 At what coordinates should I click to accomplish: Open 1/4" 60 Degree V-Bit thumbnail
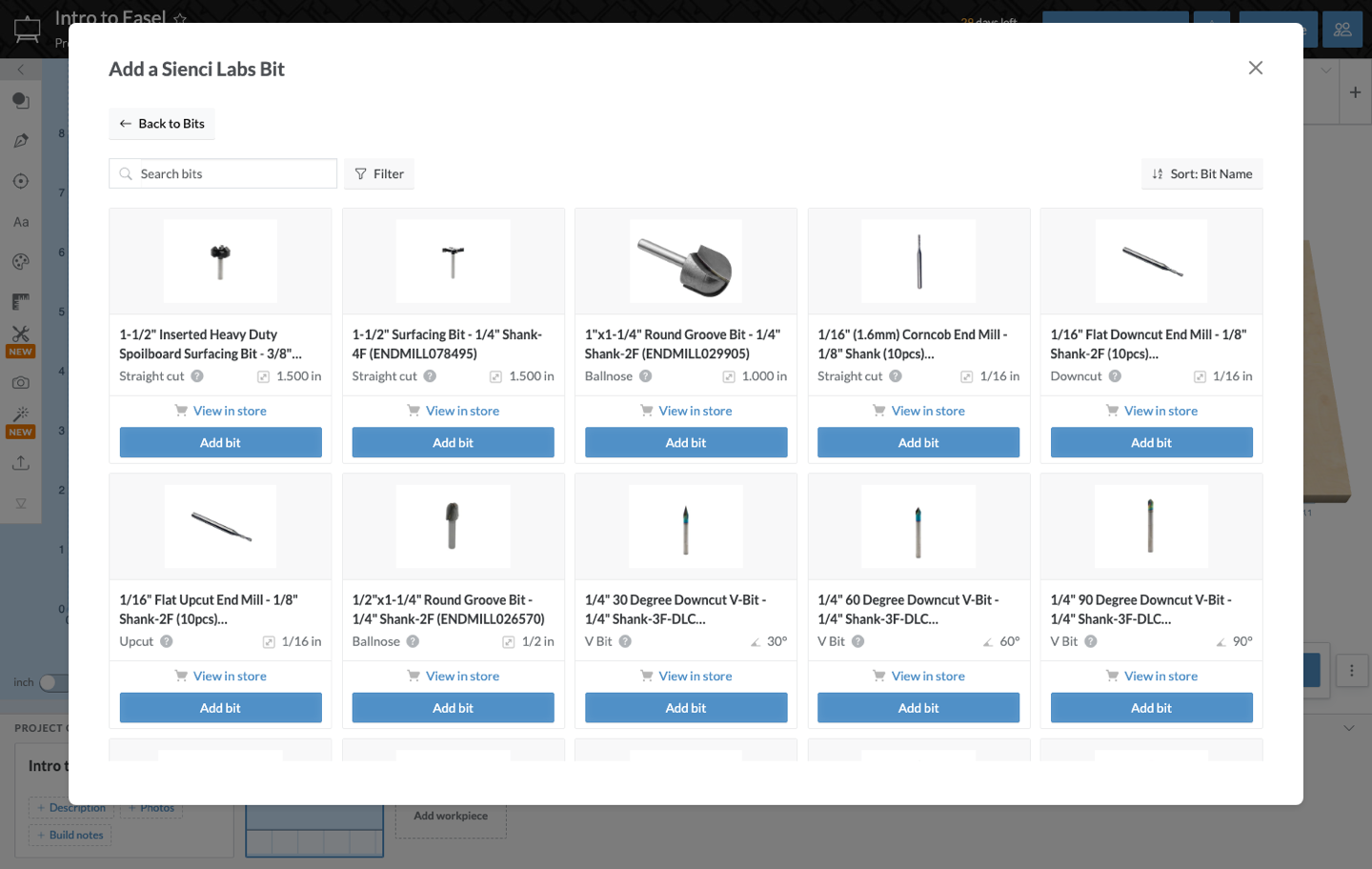click(918, 526)
